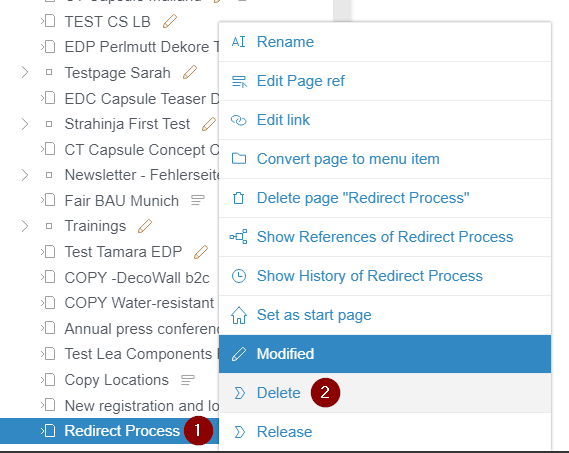569x453 pixels.
Task: Expand the Testpage Sarah tree node
Action: (x=25, y=72)
